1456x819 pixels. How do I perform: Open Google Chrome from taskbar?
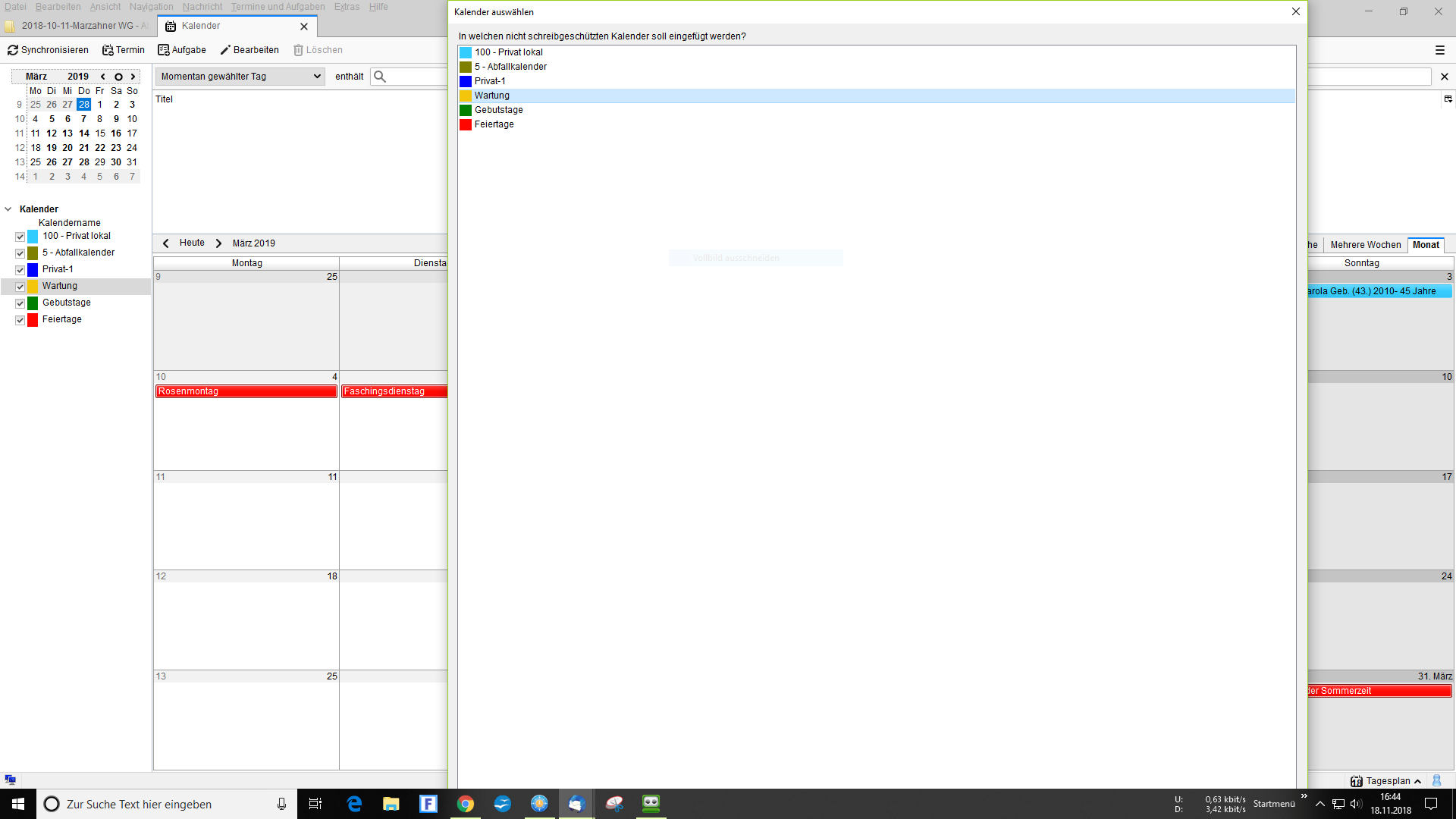click(466, 804)
